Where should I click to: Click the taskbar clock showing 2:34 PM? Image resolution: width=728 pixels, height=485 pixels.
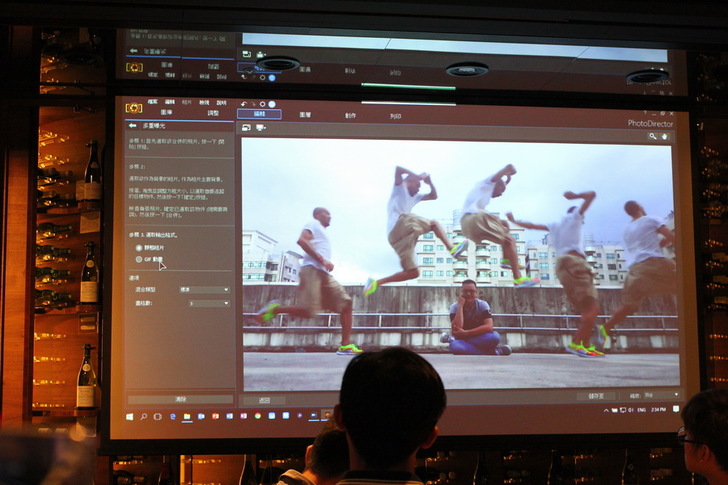(658, 409)
